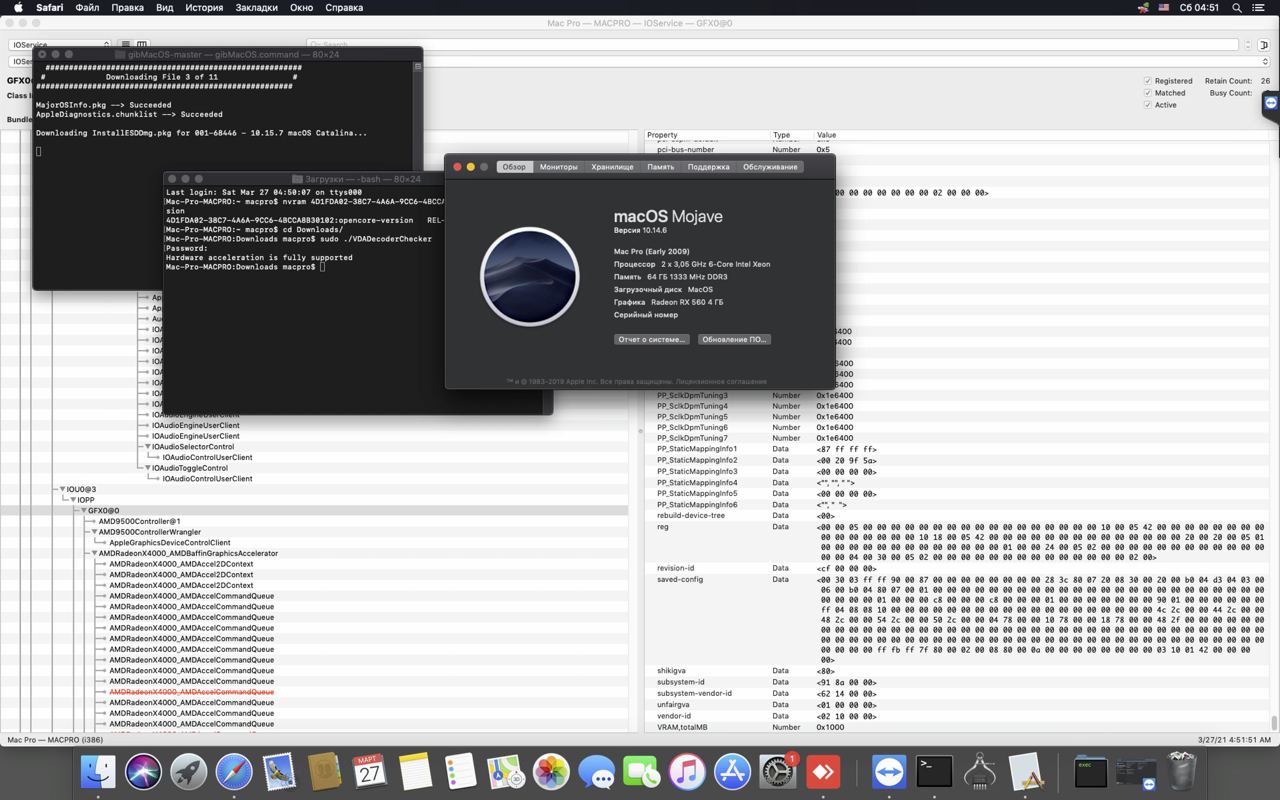This screenshot has height=800, width=1280.
Task: Open the IOService plane dropdown
Action: pyautogui.click(x=60, y=45)
